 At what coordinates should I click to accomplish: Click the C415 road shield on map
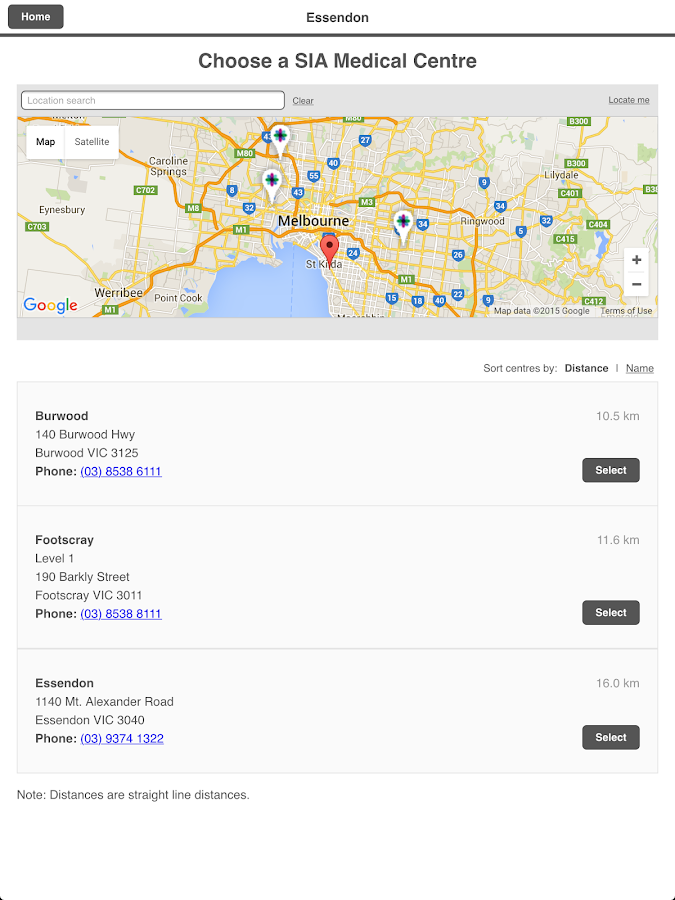click(x=565, y=239)
